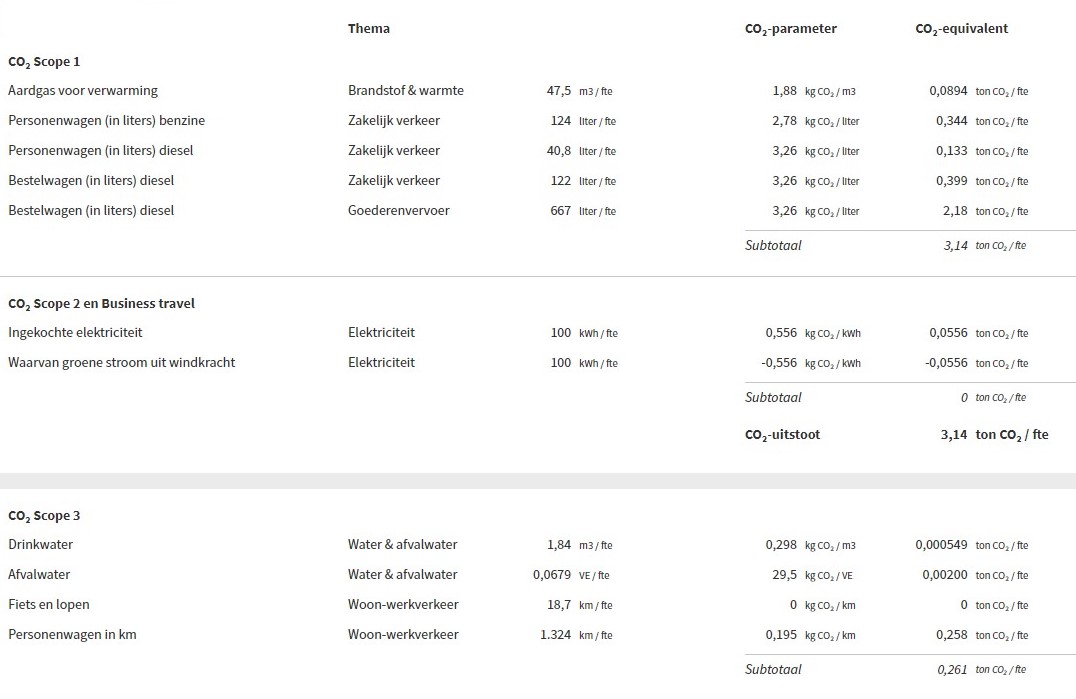The image size is (1076, 699).
Task: Click the Thema column header
Action: pyautogui.click(x=369, y=28)
